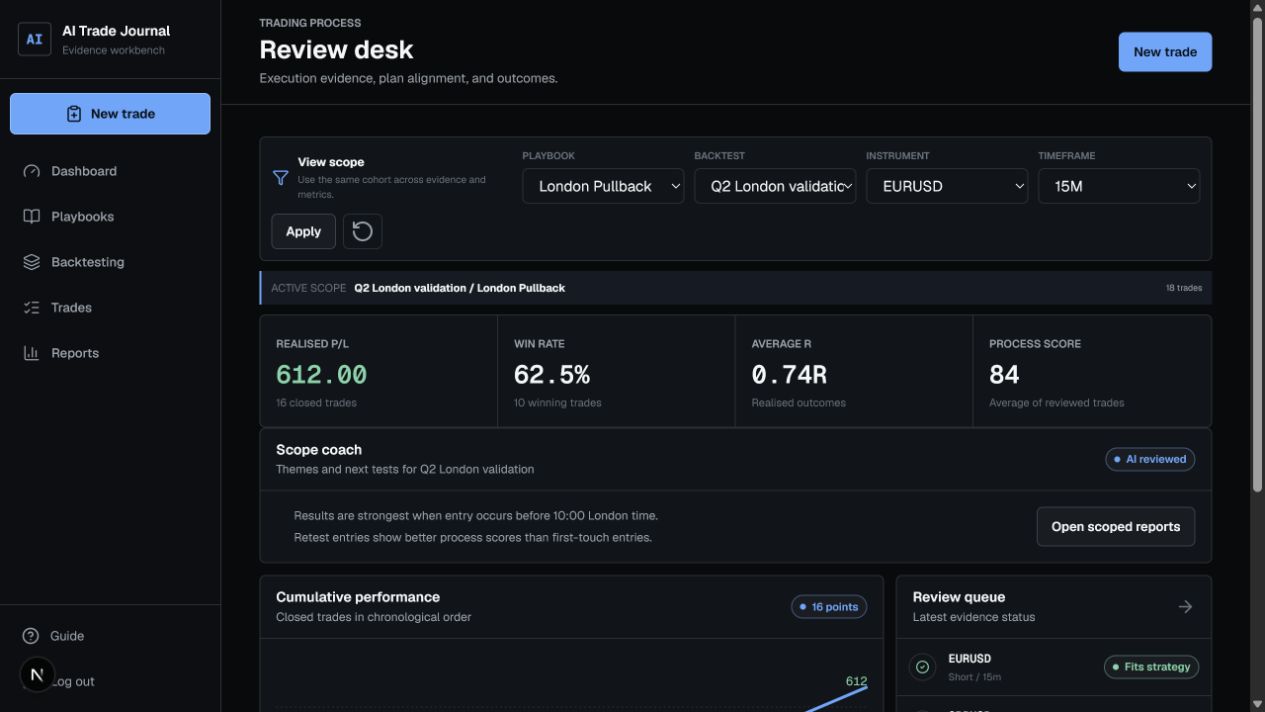Click the Guide help circle icon
1265x712 pixels.
point(31,636)
